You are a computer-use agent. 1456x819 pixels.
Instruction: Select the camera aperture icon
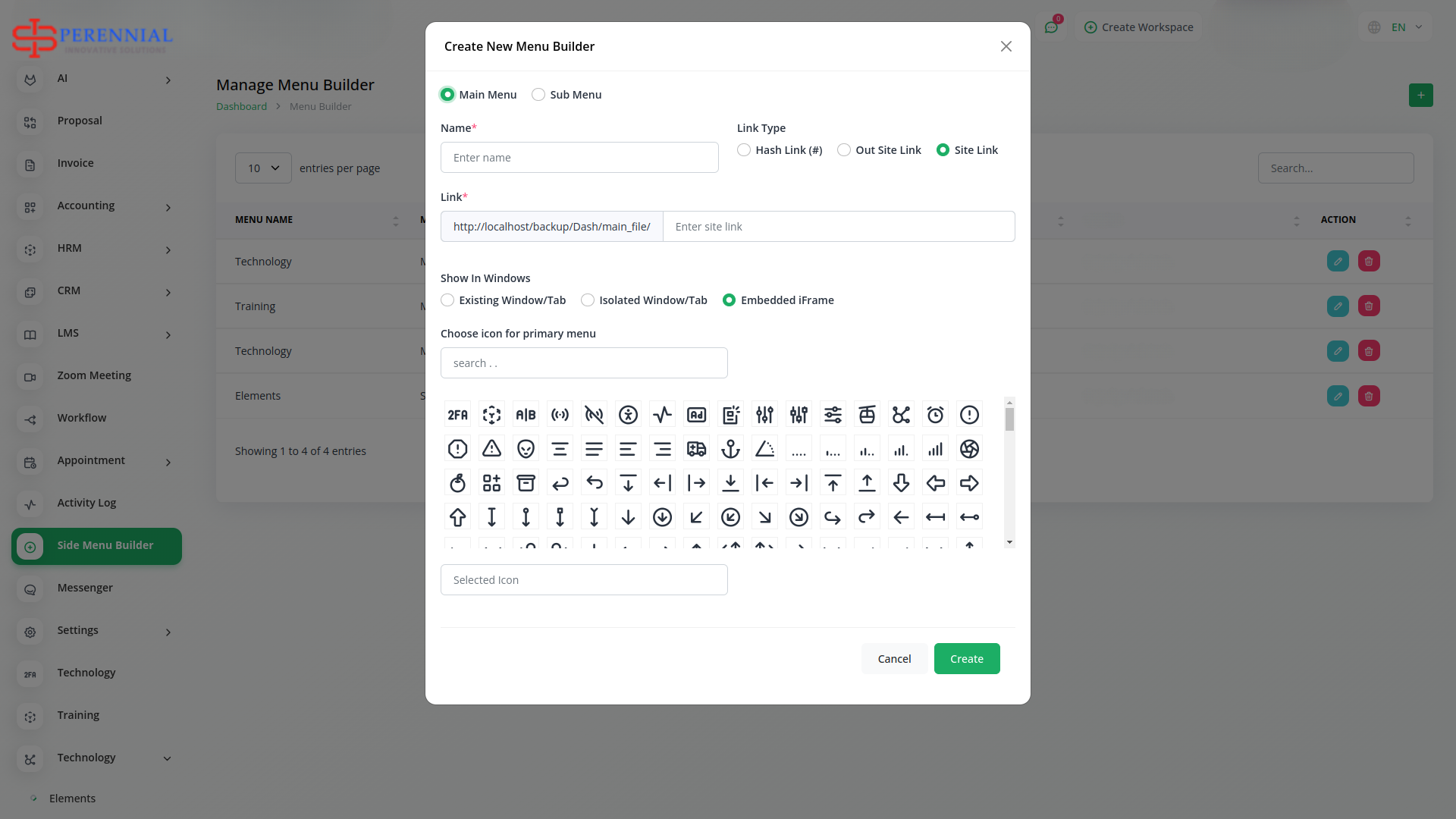coord(969,449)
